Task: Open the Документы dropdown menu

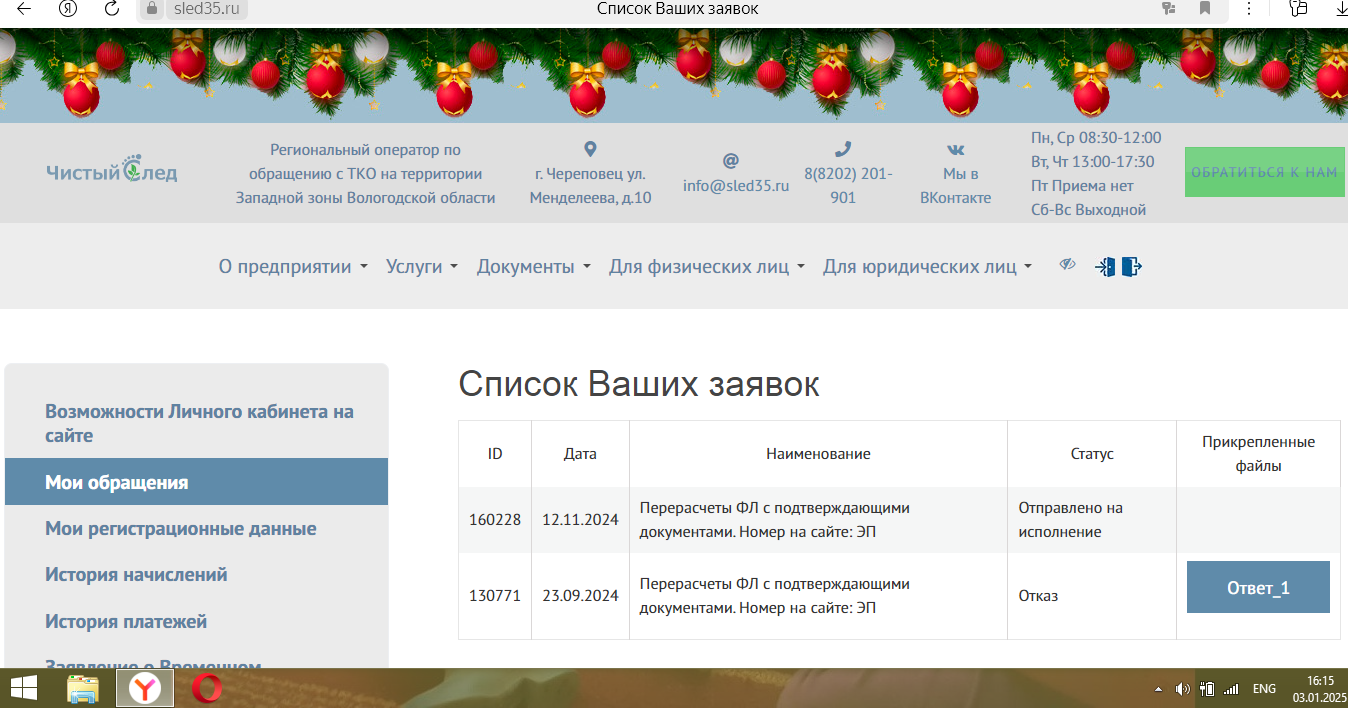Action: (533, 267)
